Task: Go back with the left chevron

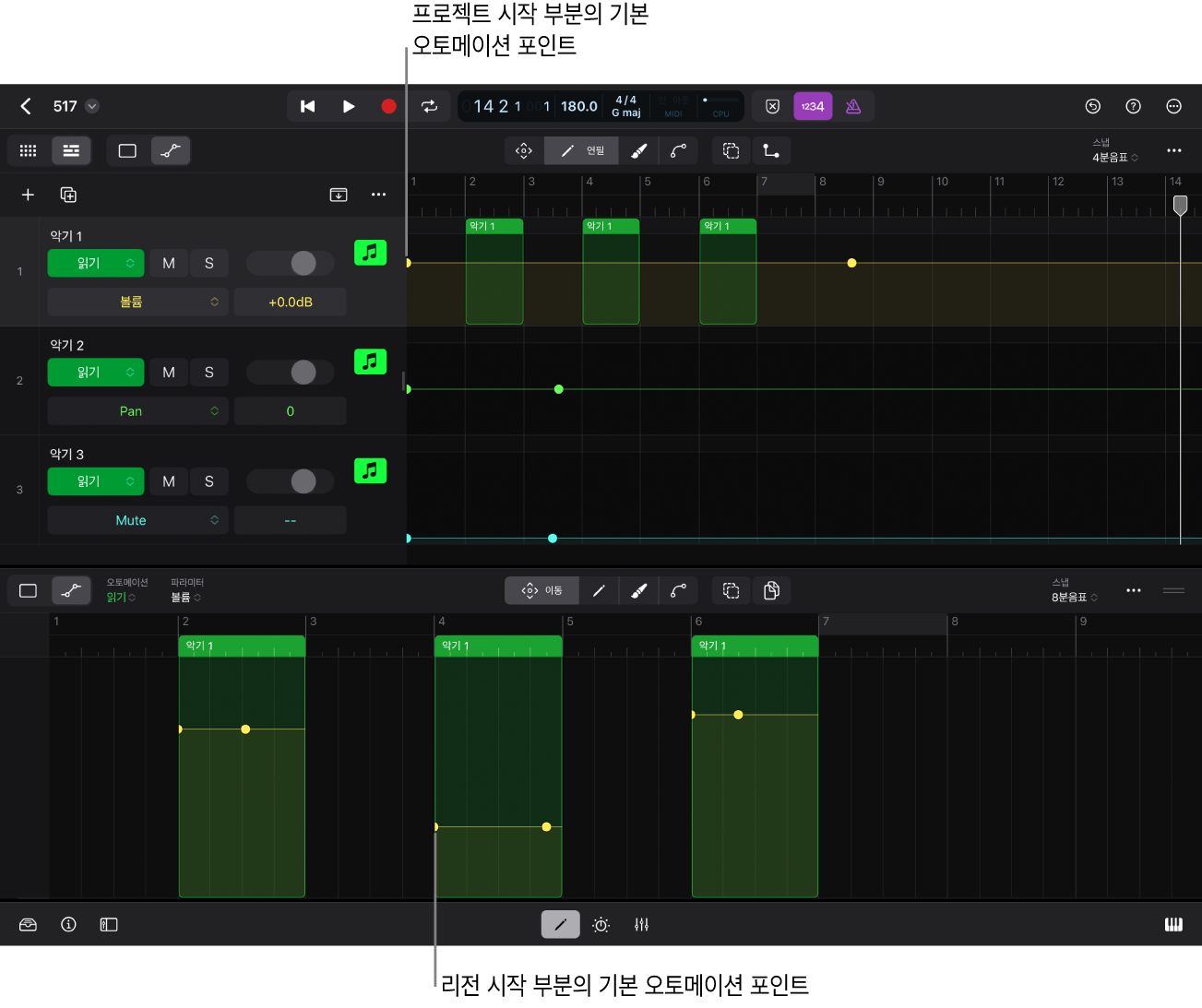Action: 26,106
